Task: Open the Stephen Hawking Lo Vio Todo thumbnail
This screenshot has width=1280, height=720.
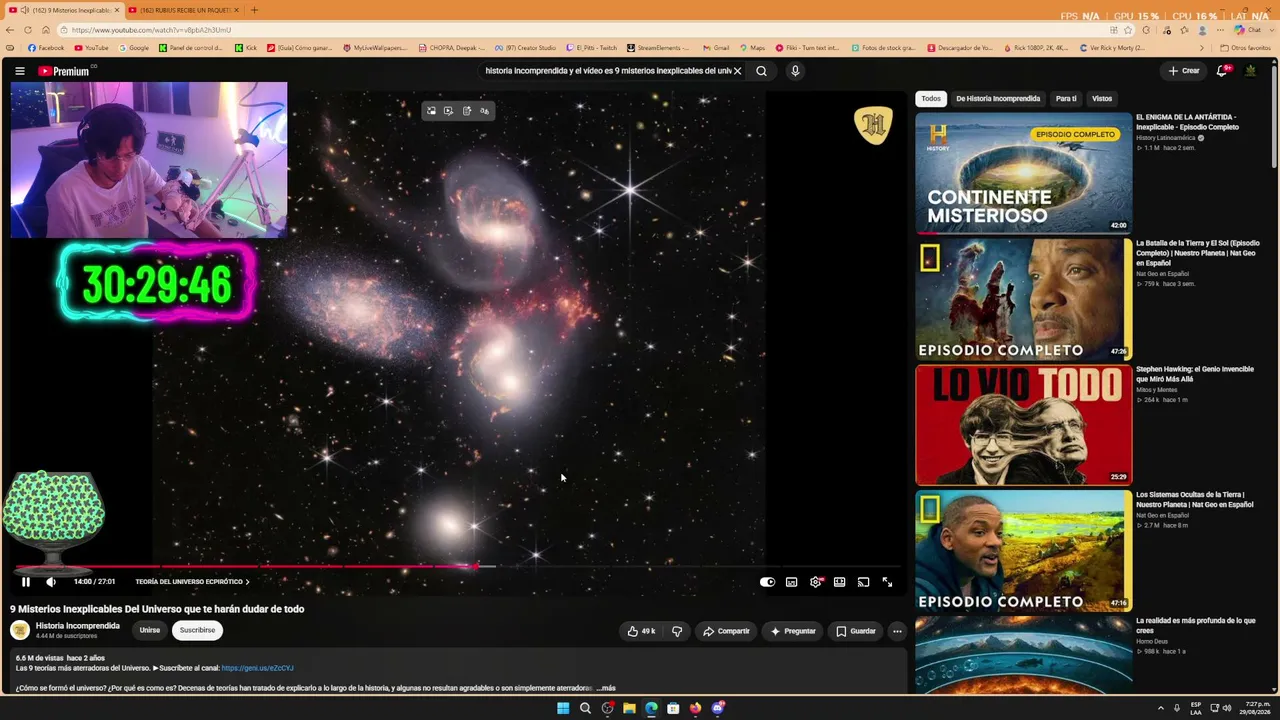Action: pos(1023,425)
